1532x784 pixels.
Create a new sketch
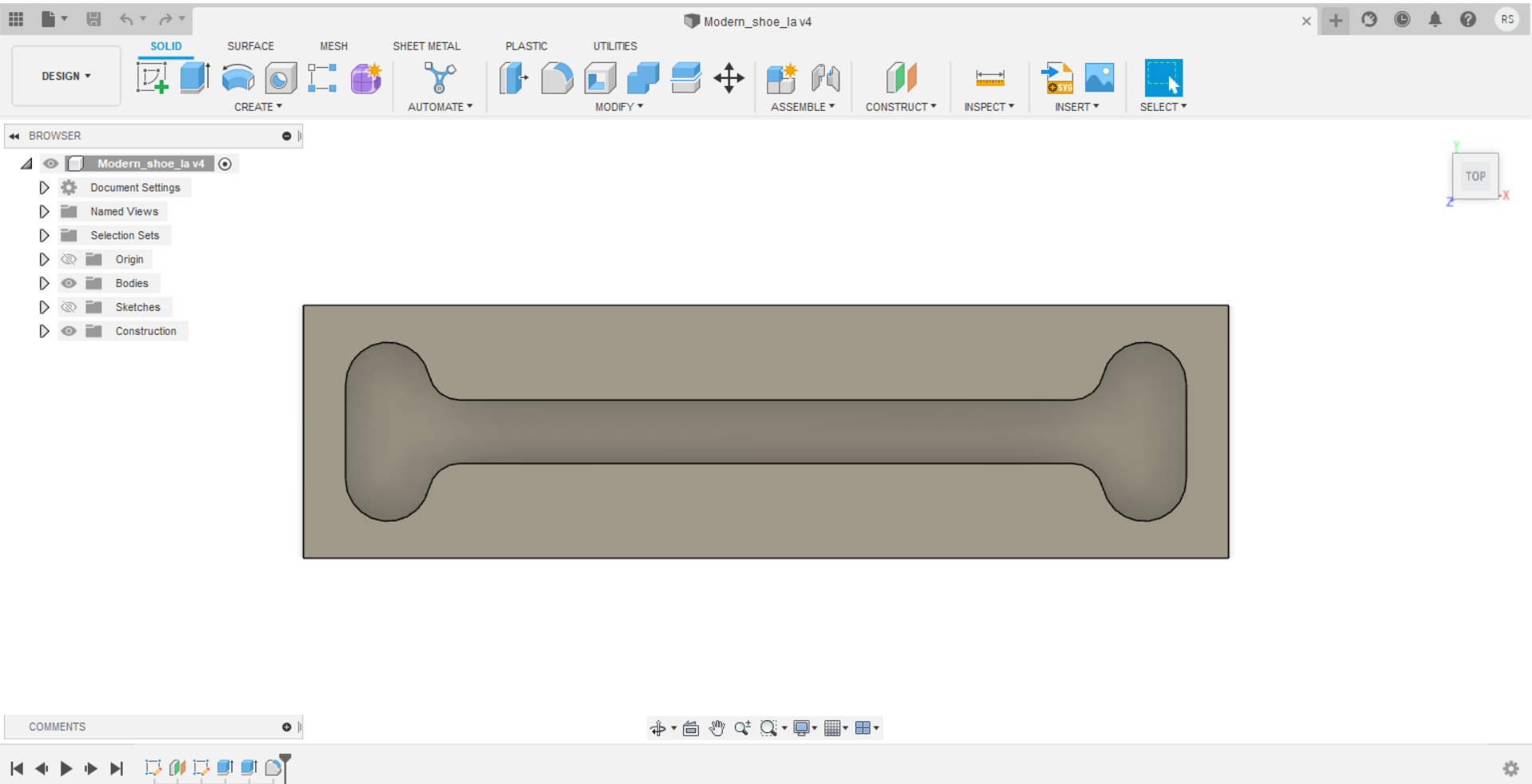point(152,77)
